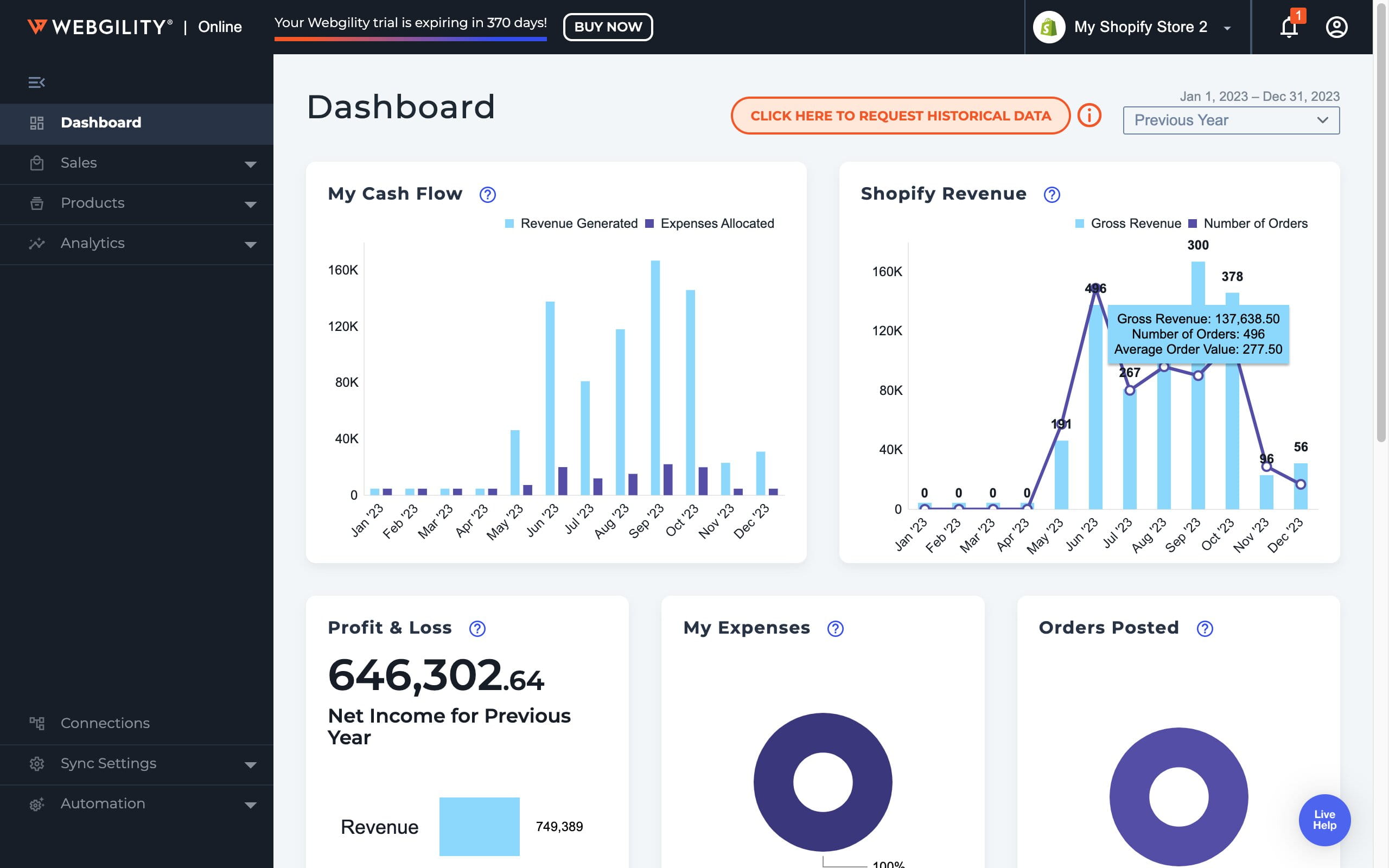This screenshot has height=868, width=1389.
Task: Open the Previous Year date range dropdown
Action: click(x=1231, y=120)
